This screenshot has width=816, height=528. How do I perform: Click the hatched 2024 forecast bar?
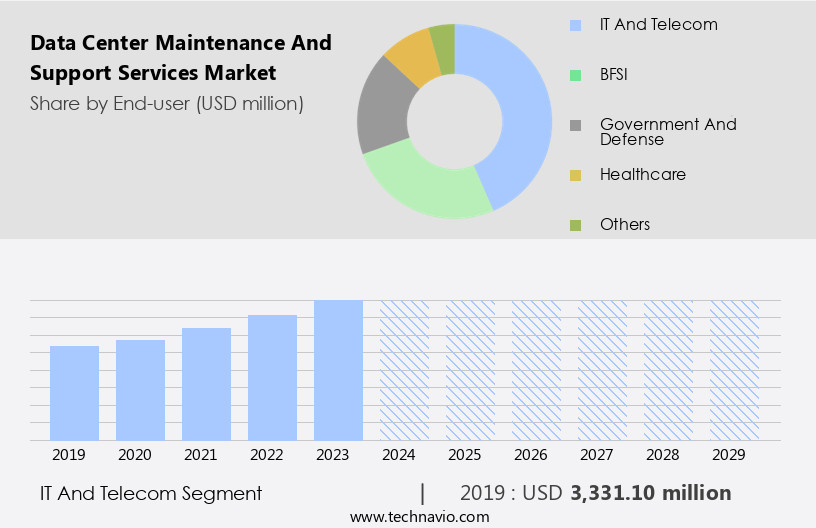pos(404,370)
